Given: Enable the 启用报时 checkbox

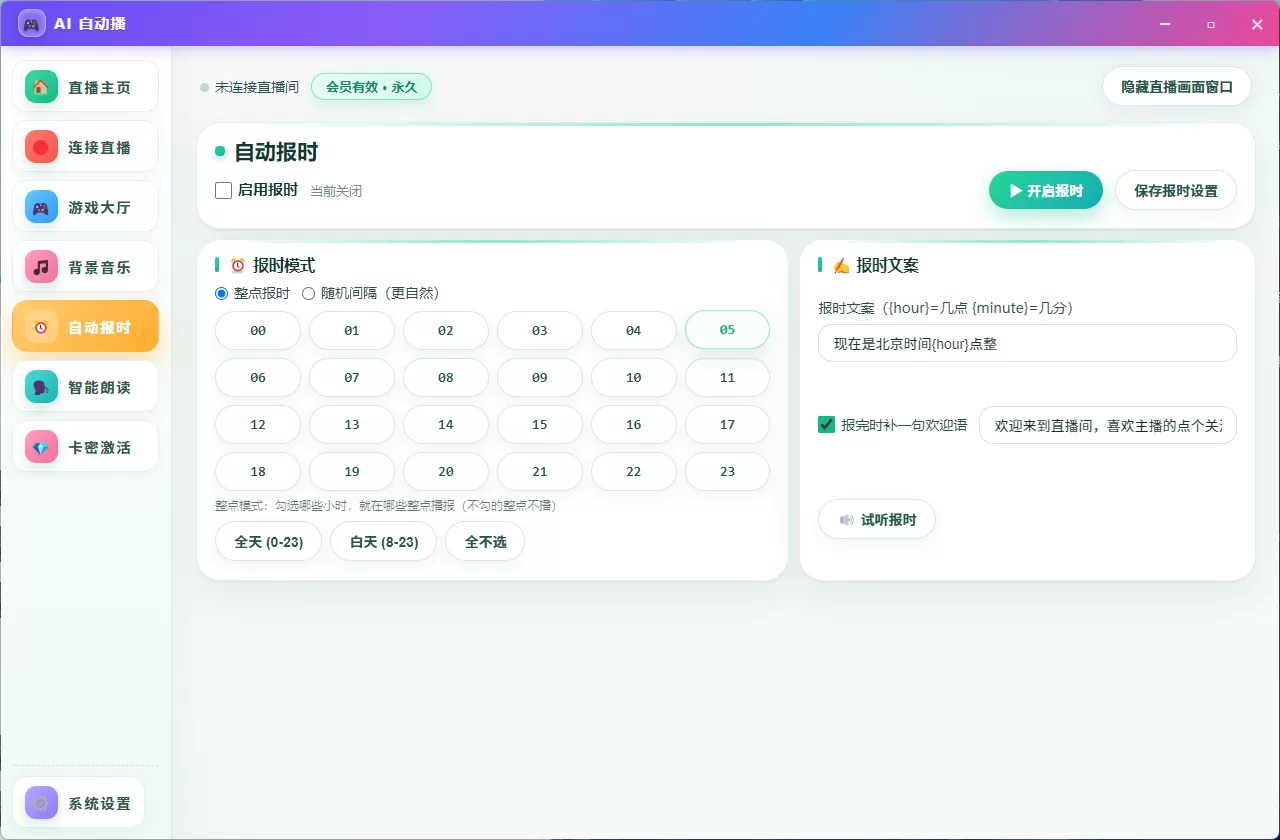Looking at the screenshot, I should click(x=224, y=190).
